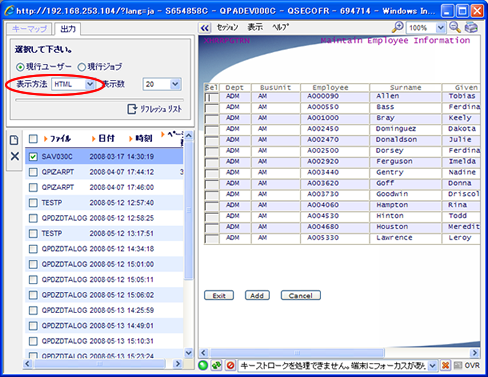Viewport: 488px width, 377px height.
Task: Open the 表示 menu
Action: pos(255,27)
